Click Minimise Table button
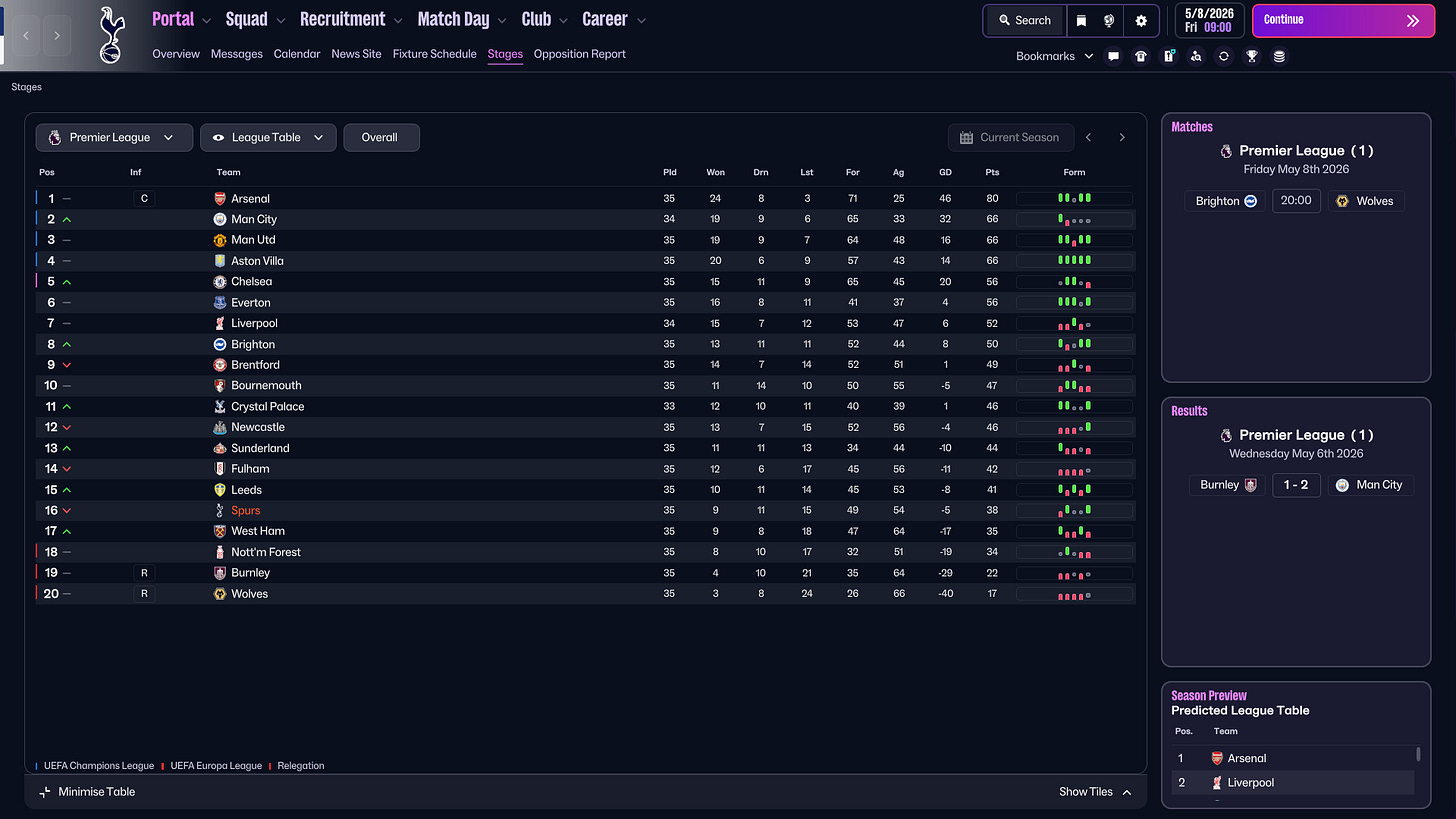Screen dimensions: 1456x819 pos(87,792)
